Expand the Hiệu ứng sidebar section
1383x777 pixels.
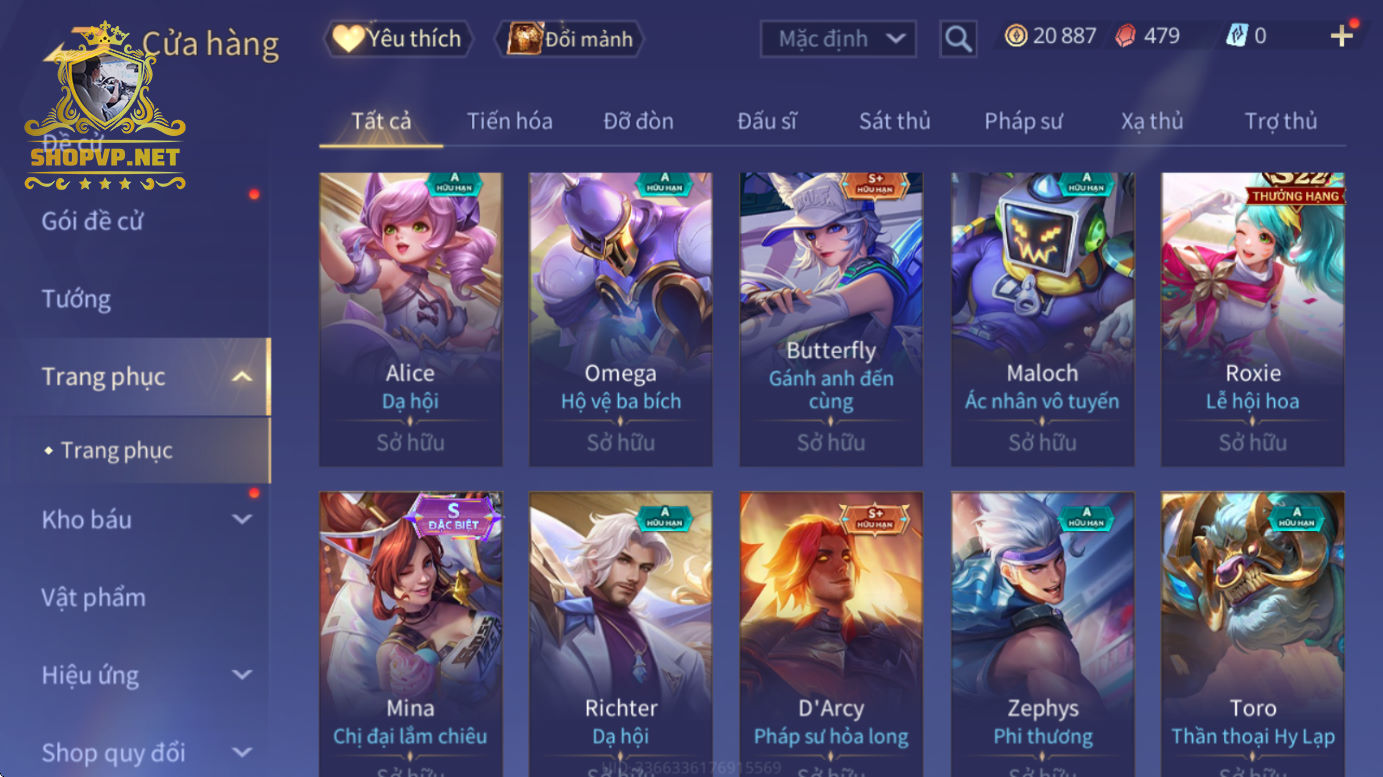[x=241, y=675]
